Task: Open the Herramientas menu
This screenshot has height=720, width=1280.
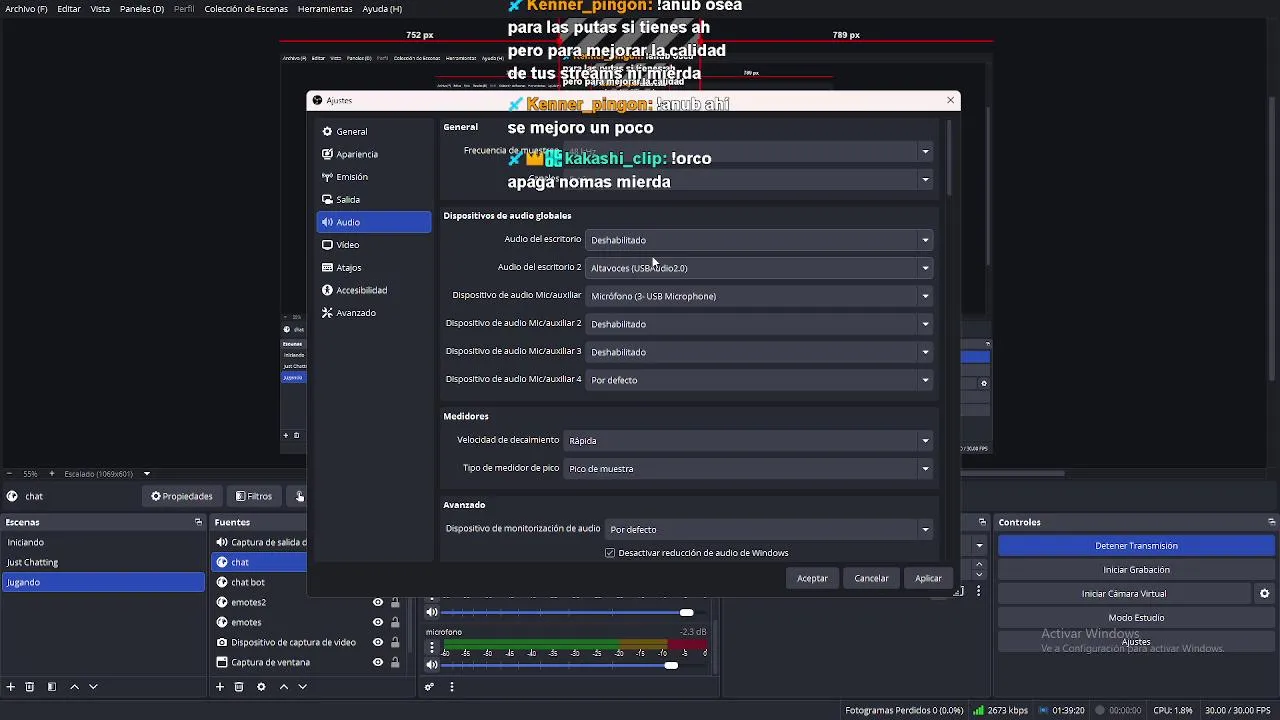Action: pyautogui.click(x=325, y=9)
